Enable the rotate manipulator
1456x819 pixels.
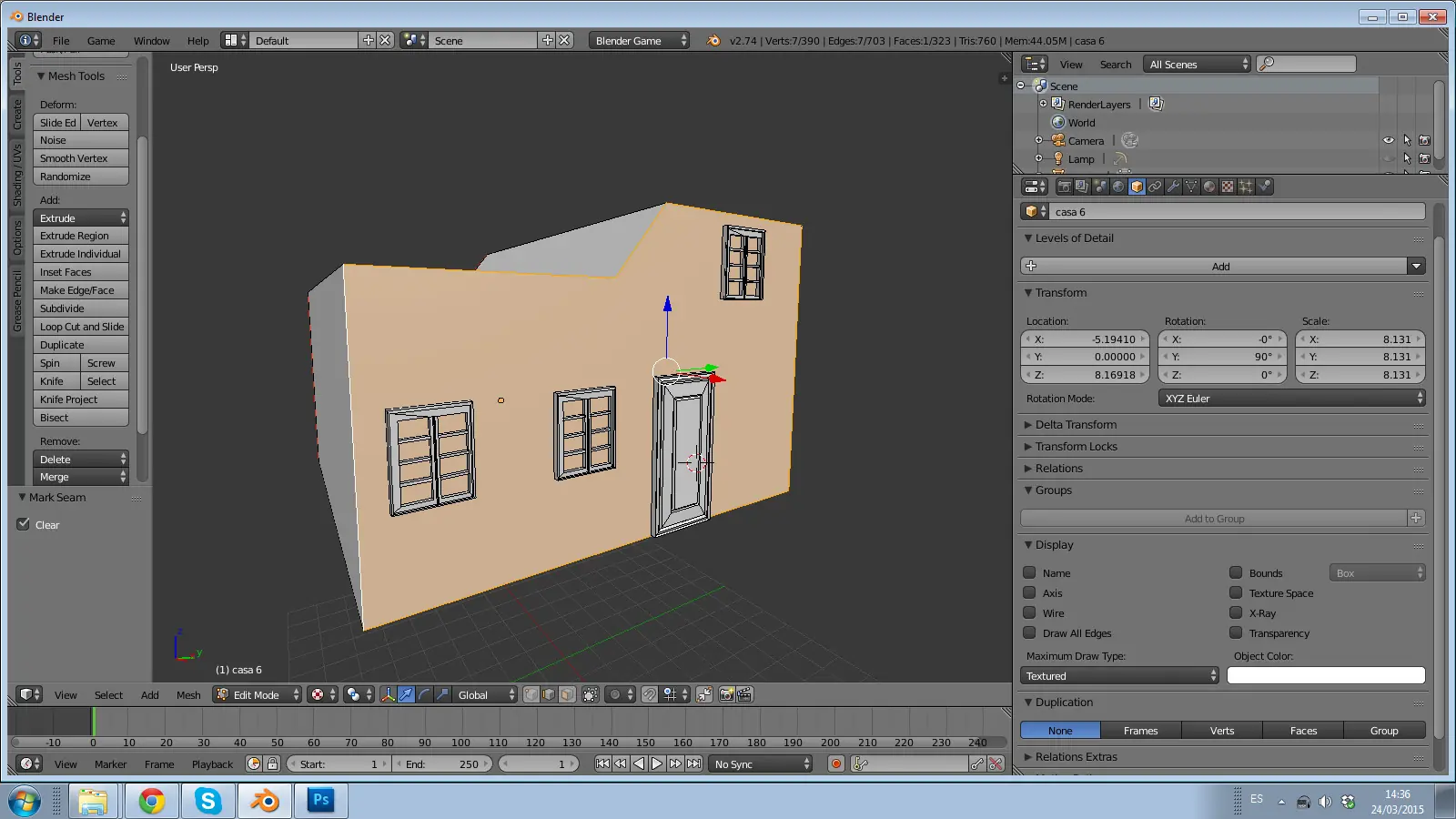point(424,694)
